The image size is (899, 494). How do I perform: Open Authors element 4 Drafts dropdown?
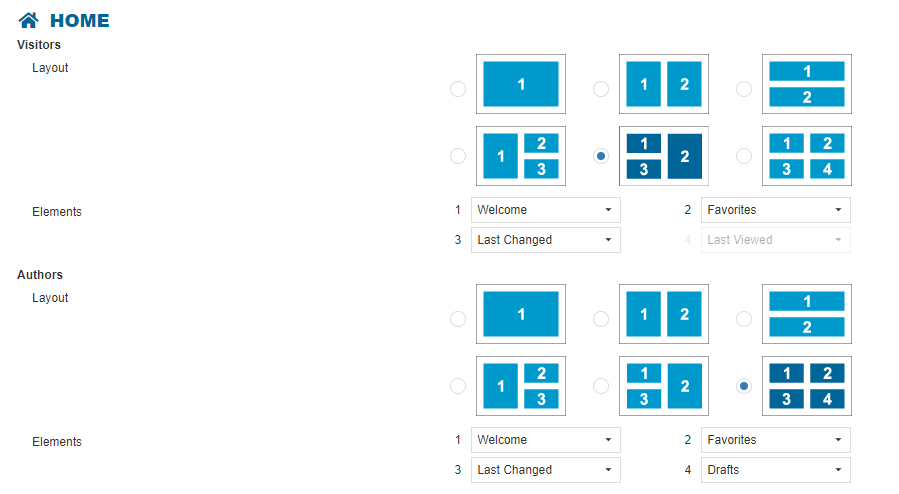[x=775, y=470]
